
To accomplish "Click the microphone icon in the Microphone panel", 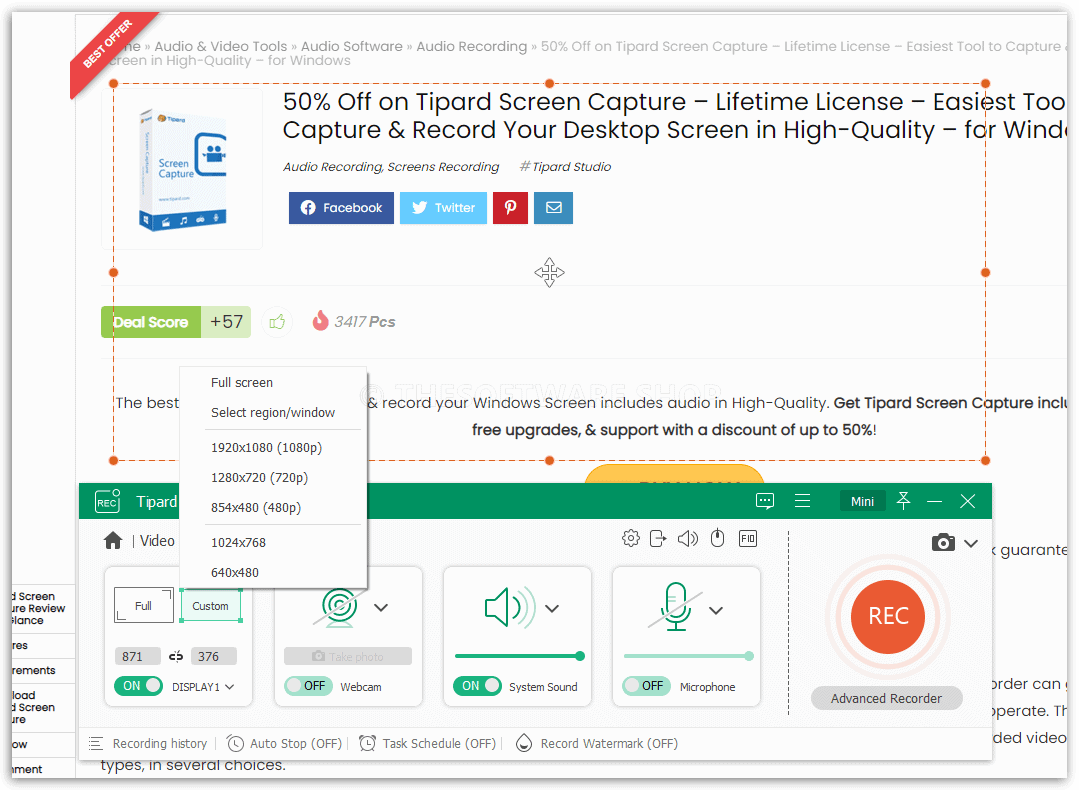I will [676, 606].
